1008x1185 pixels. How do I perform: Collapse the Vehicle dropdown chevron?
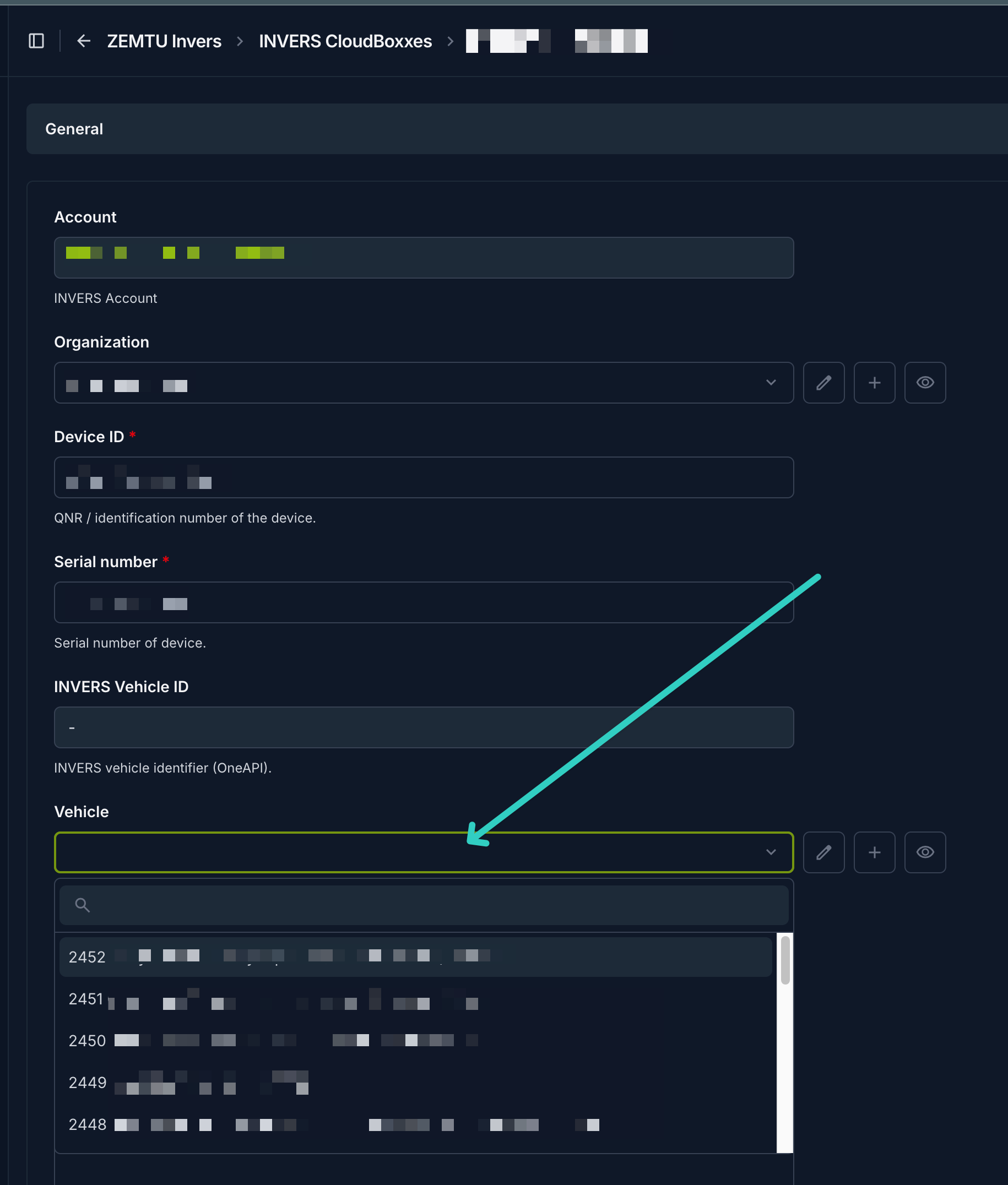[771, 852]
